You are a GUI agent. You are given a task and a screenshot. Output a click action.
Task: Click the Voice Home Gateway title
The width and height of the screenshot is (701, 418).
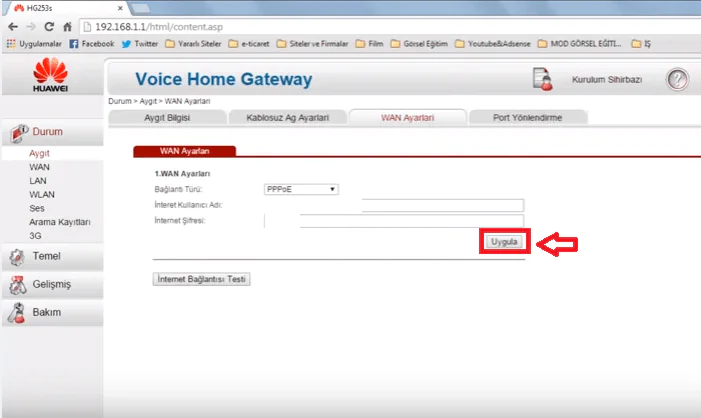click(x=224, y=79)
